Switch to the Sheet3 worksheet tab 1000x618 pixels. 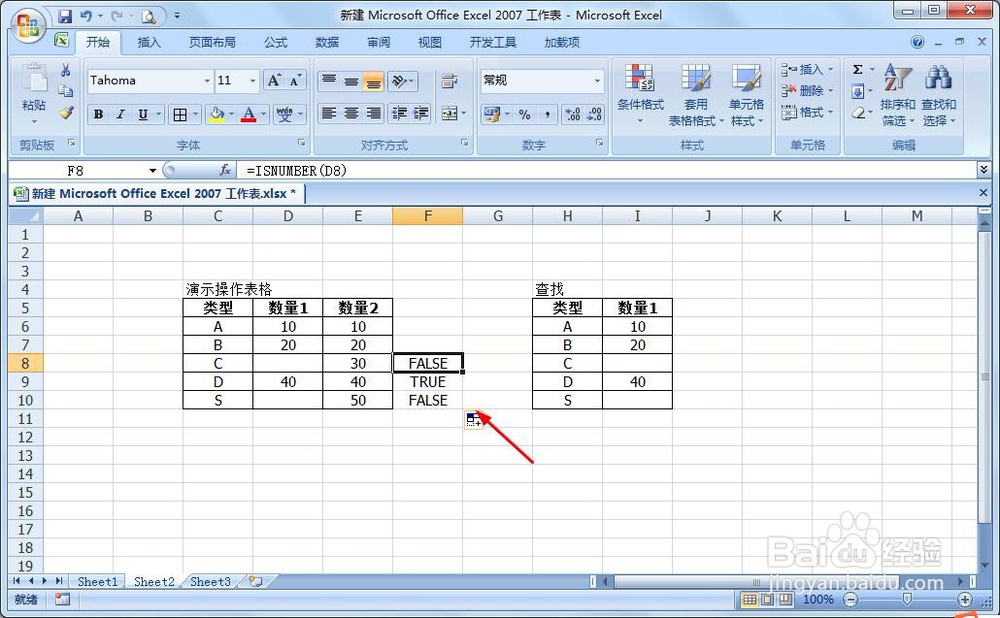(x=209, y=581)
